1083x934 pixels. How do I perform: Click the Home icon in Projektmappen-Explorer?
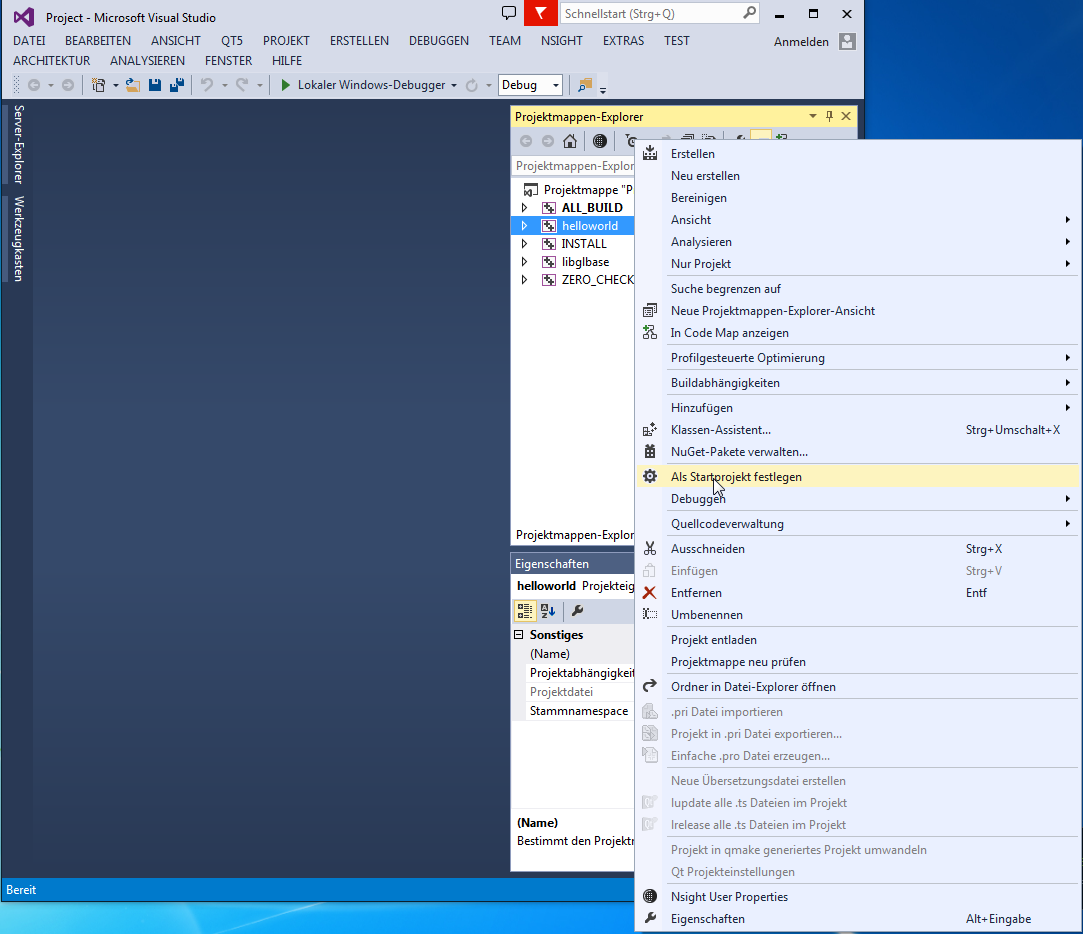point(570,141)
